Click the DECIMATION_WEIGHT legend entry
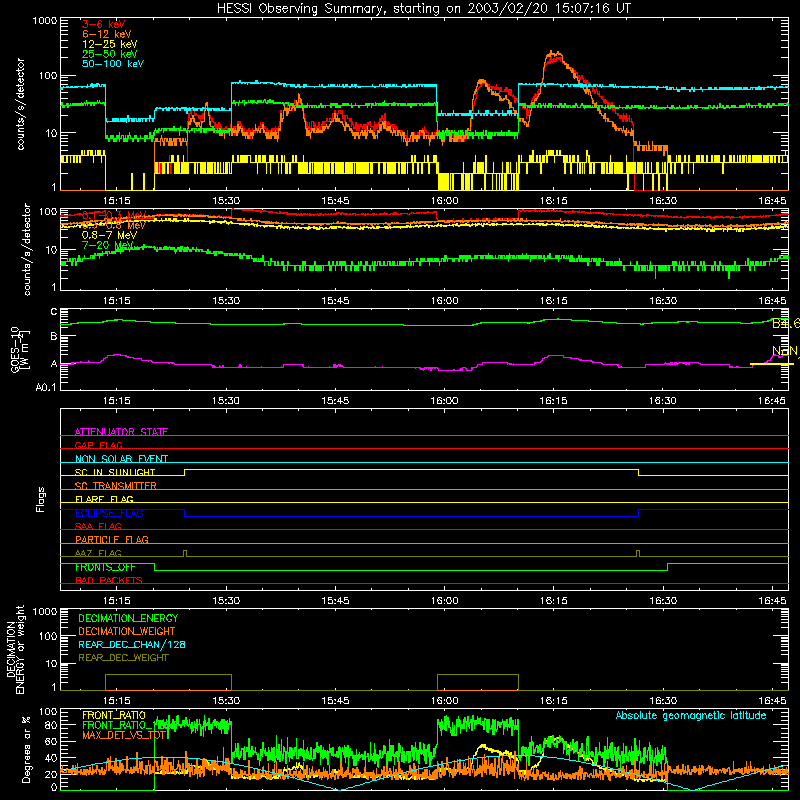The width and height of the screenshot is (800, 800). pos(127,631)
